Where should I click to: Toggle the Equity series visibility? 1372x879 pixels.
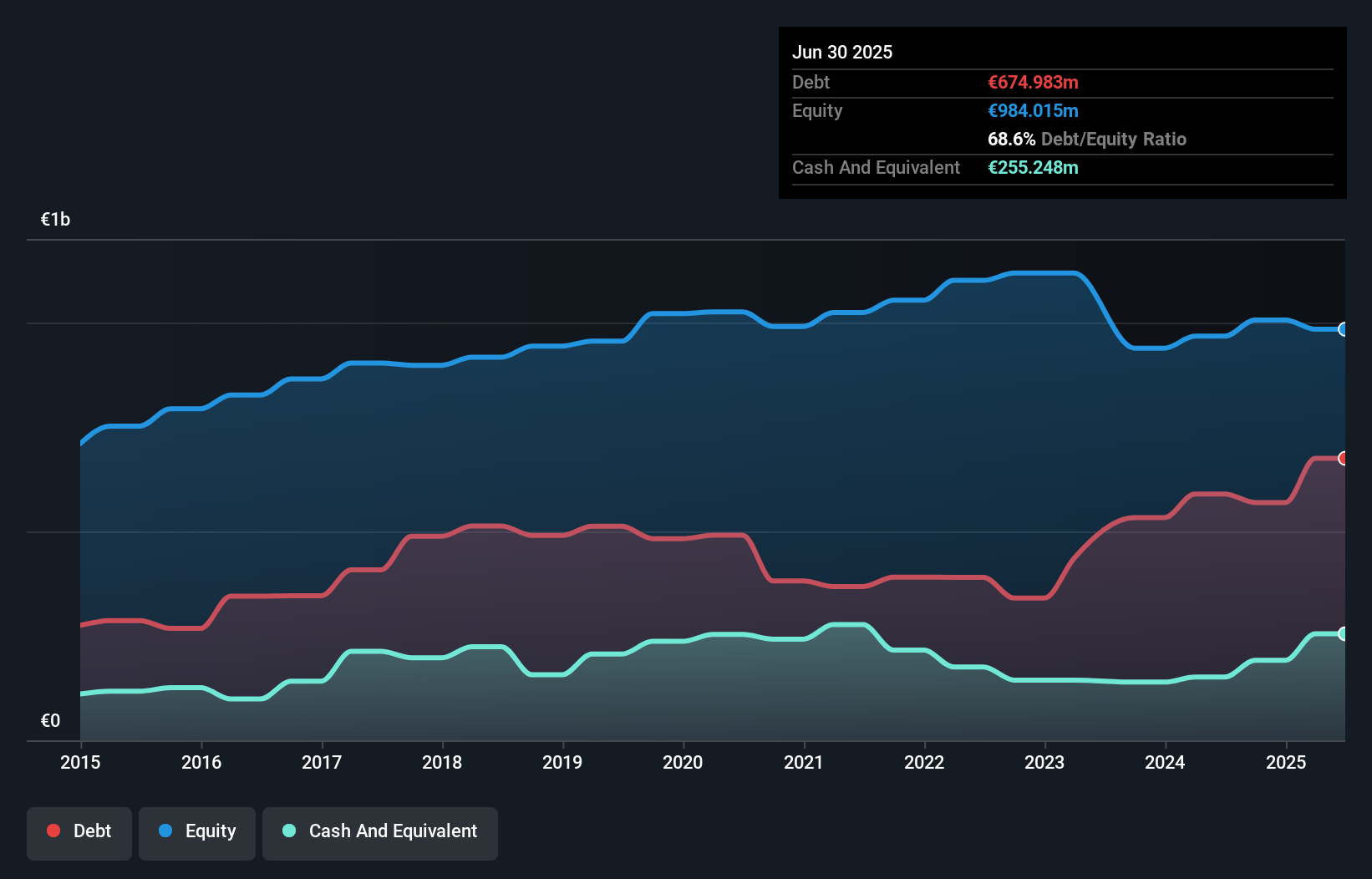tap(197, 833)
